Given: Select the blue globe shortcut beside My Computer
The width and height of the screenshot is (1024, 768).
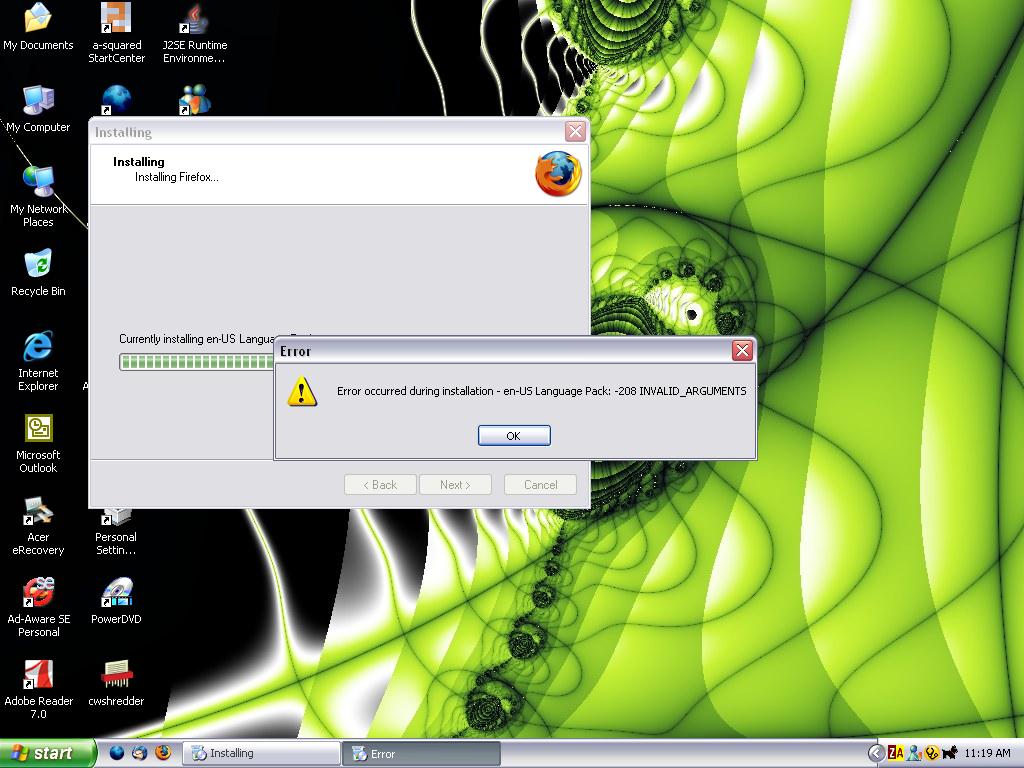Looking at the screenshot, I should [x=116, y=101].
